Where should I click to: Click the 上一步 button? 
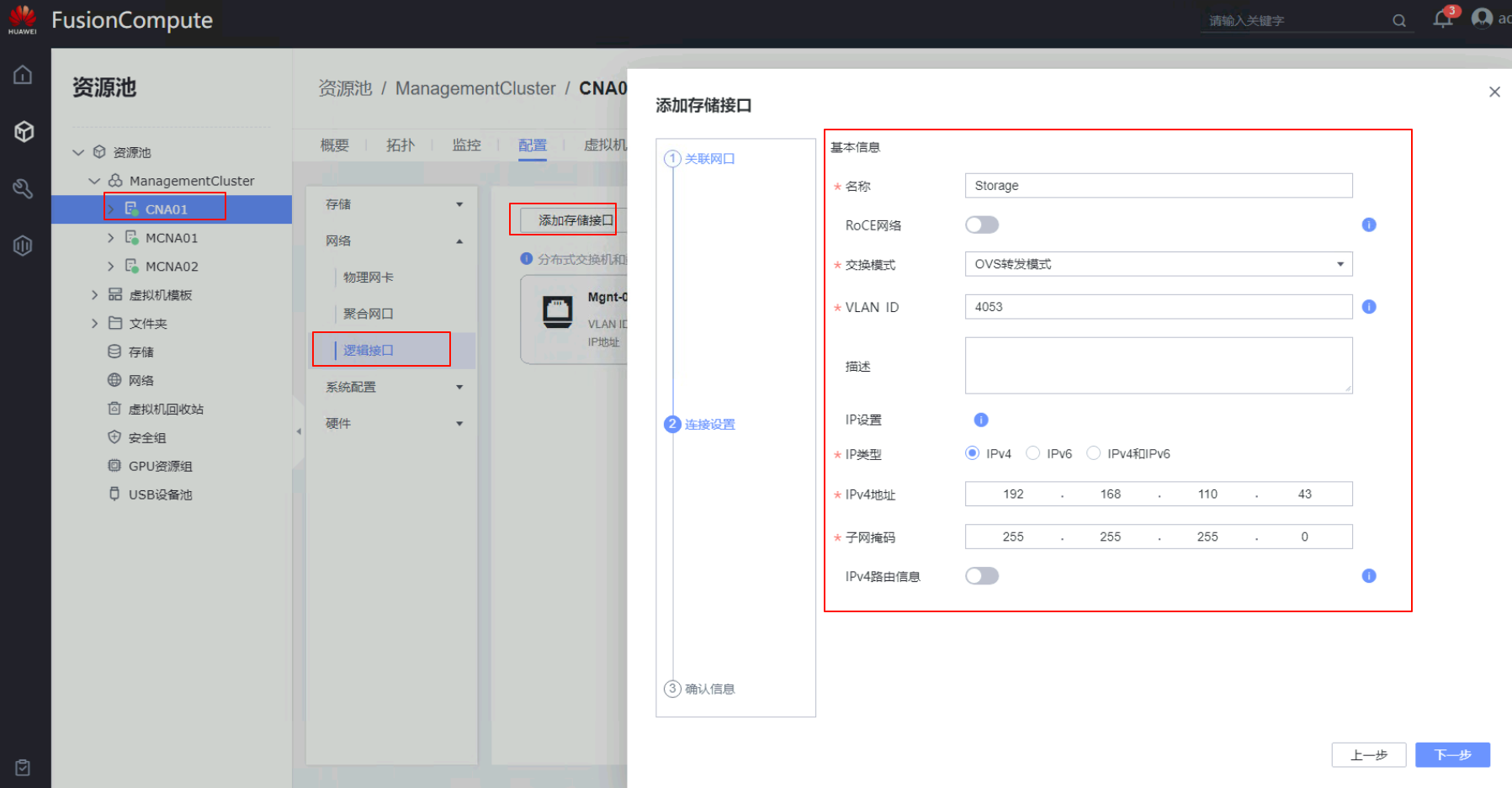click(x=1368, y=754)
